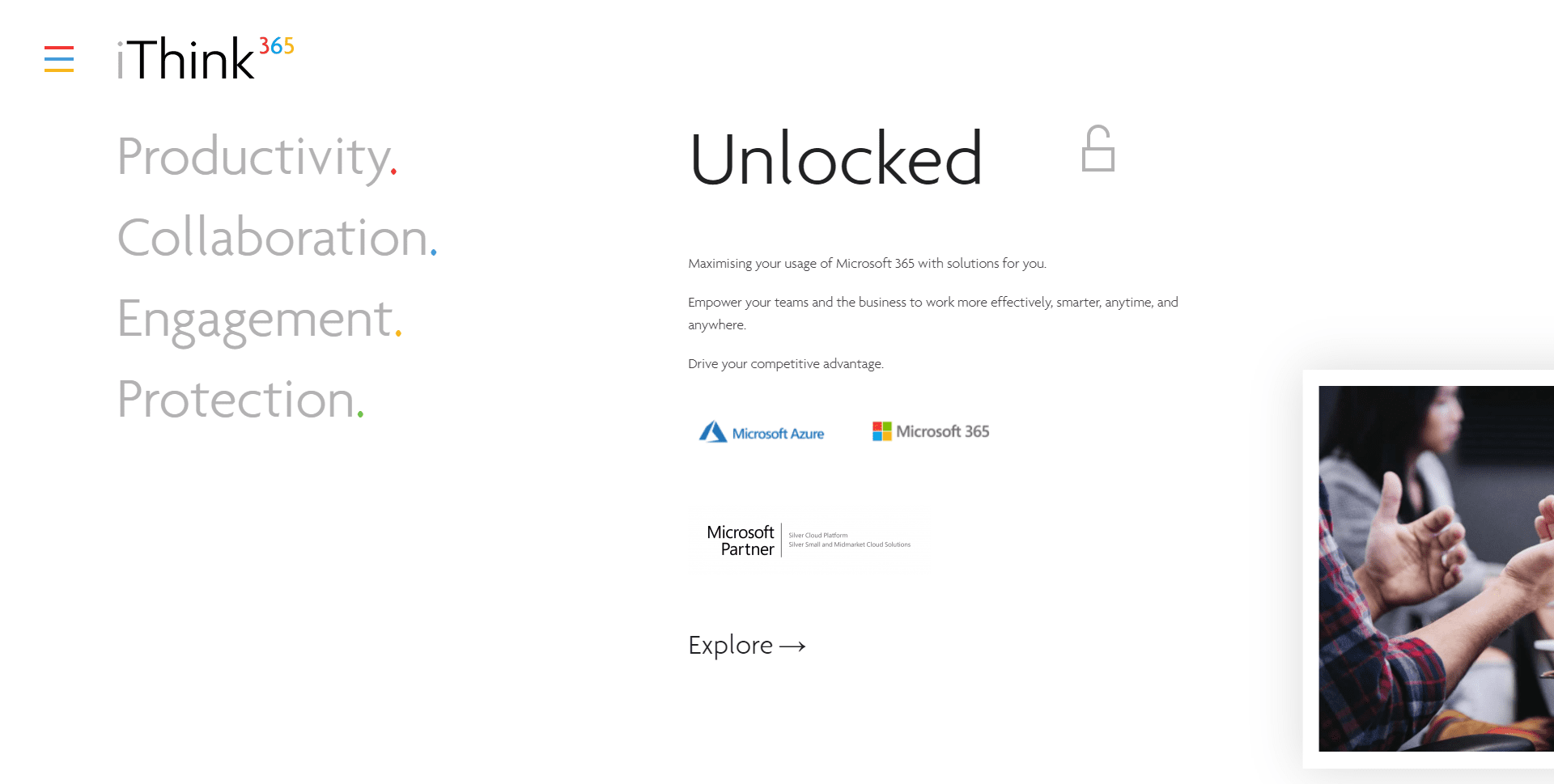Image resolution: width=1554 pixels, height=784 pixels.
Task: Click the Microsoft 365 logo
Action: 931,431
